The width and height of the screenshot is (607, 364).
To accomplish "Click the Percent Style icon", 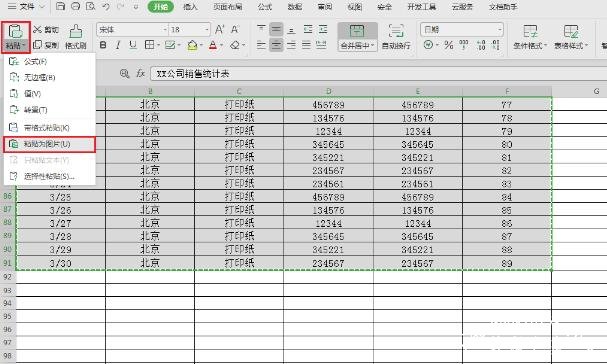I will 449,45.
